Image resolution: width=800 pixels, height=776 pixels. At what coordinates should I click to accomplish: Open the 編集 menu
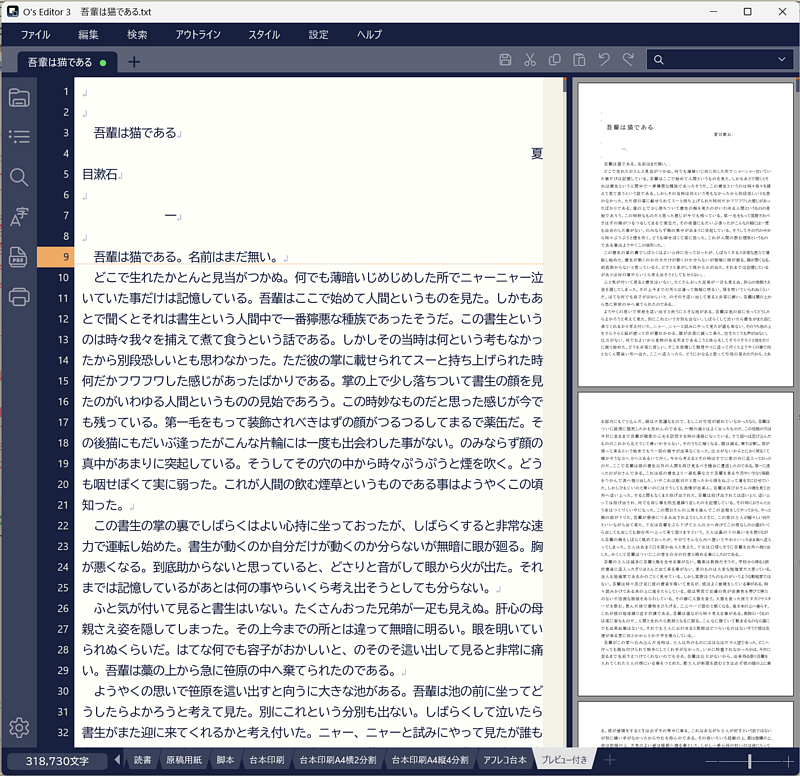(x=88, y=35)
